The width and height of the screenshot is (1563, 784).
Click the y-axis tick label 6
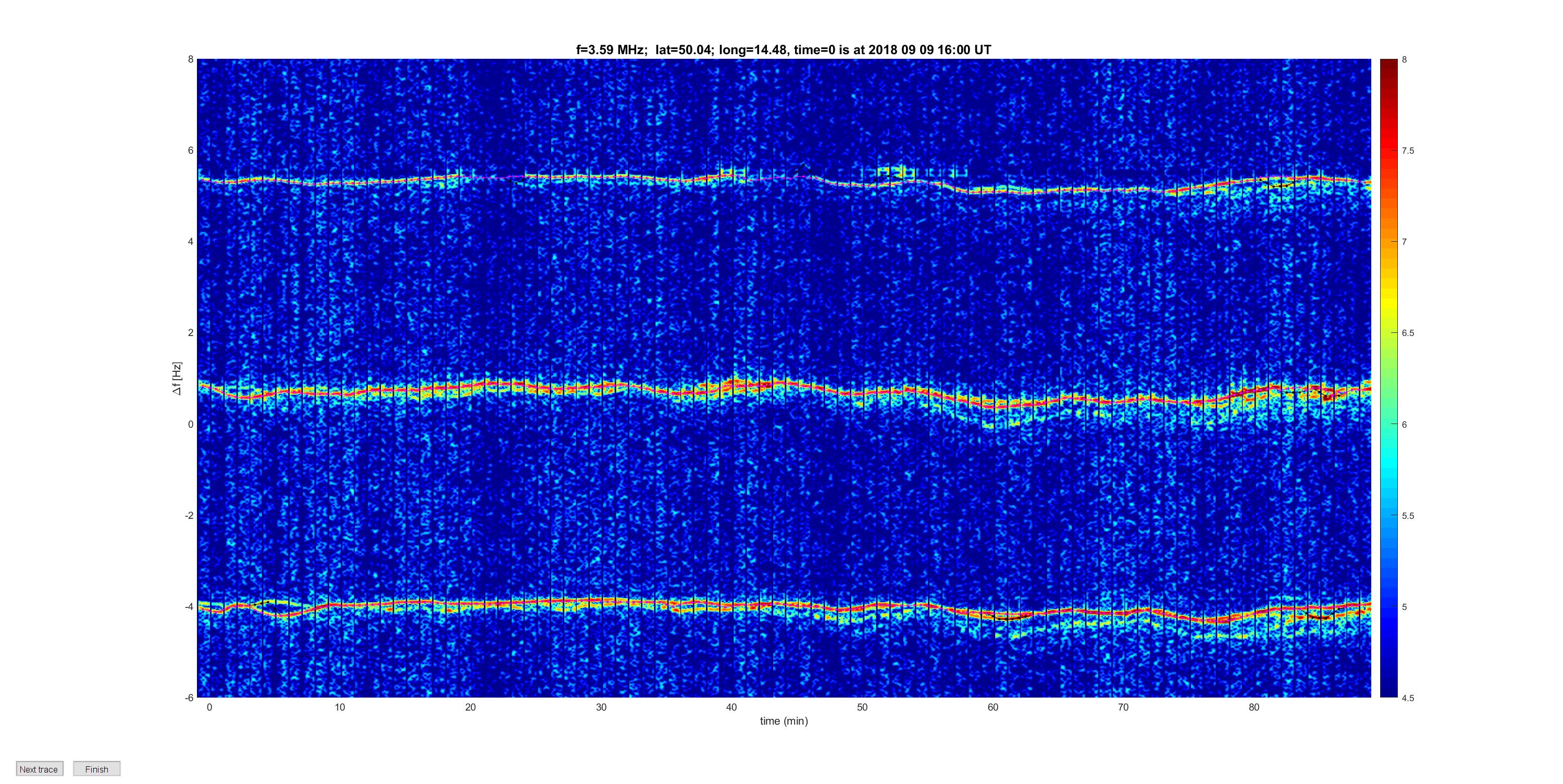(x=191, y=151)
